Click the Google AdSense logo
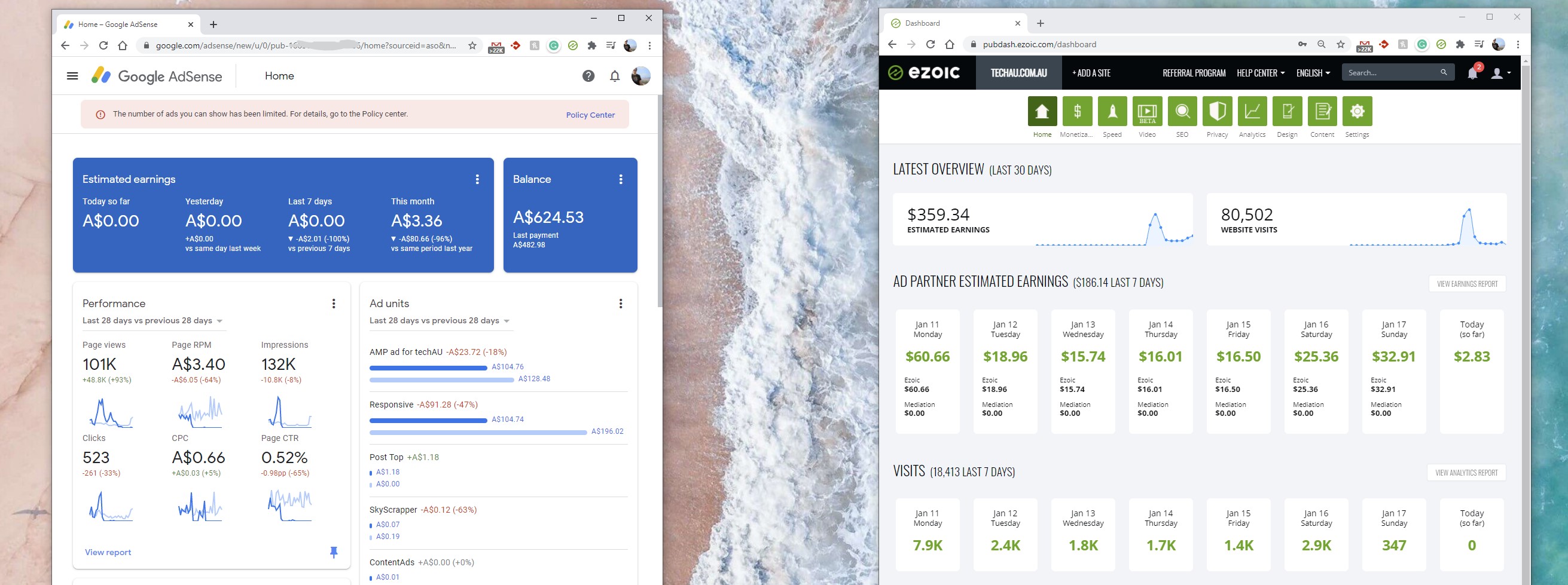 [157, 76]
